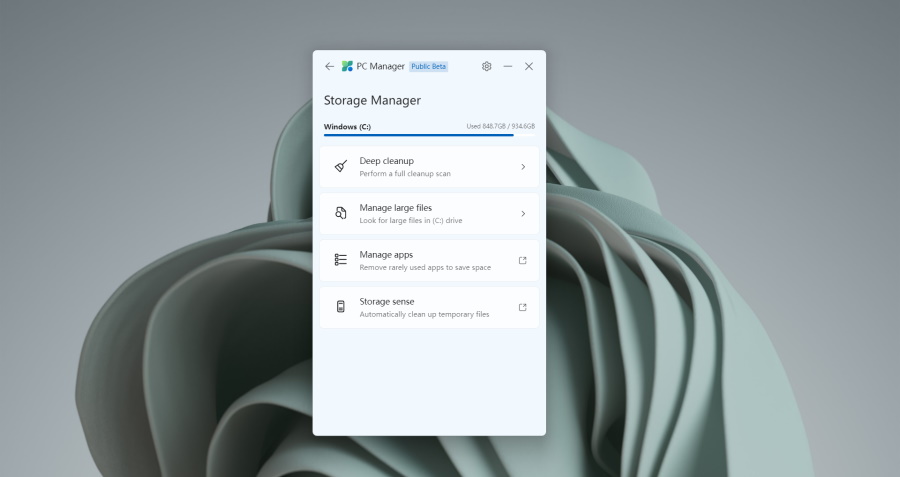This screenshot has height=477, width=900.
Task: Open the Storage sense option
Action: 429,307
